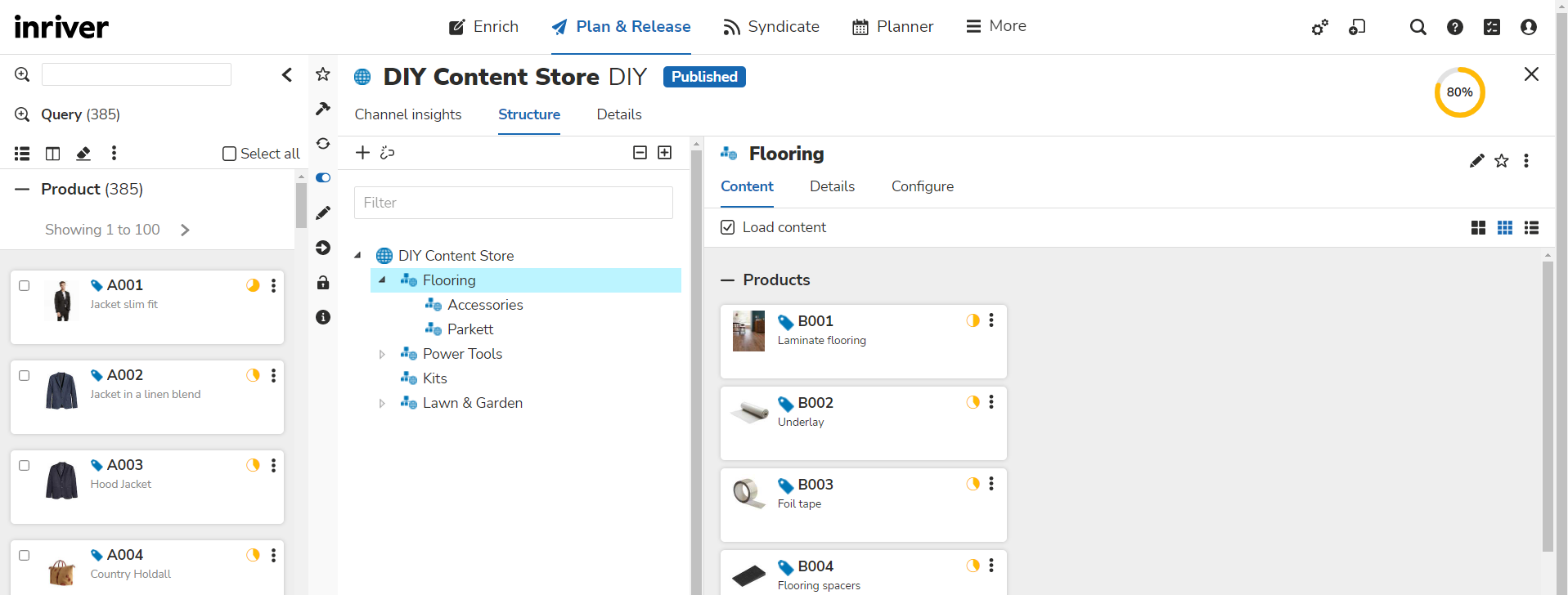Click the eraser clear icon in results toolbar
This screenshot has height=595, width=1568.
(83, 153)
